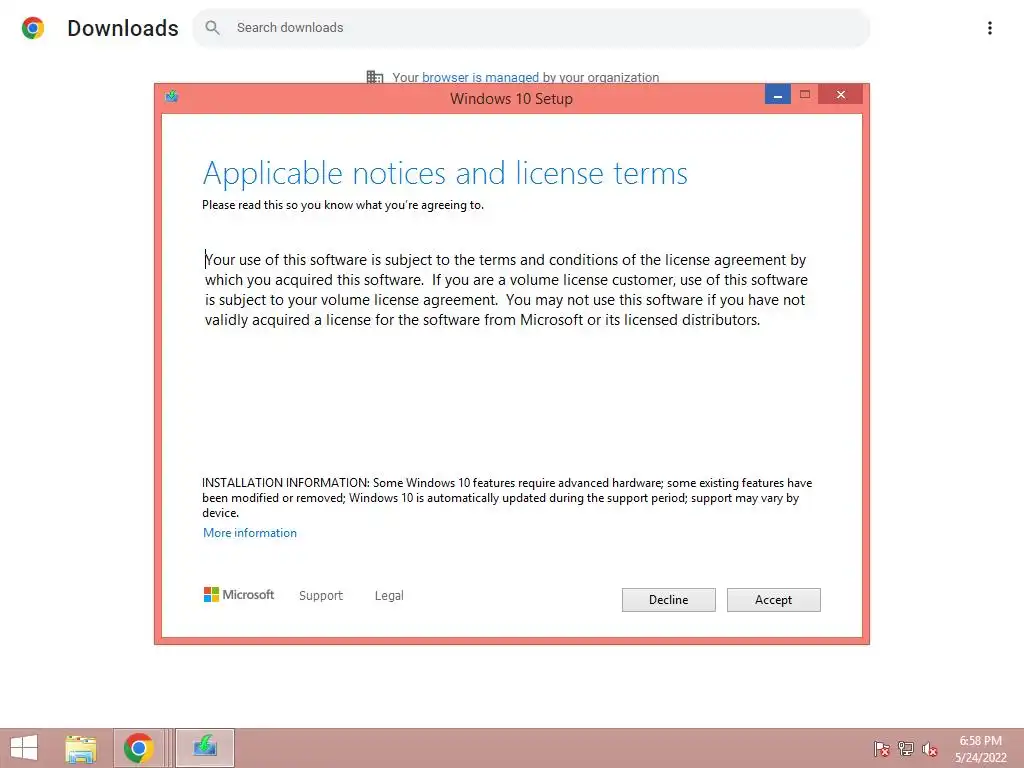The height and width of the screenshot is (768, 1024).
Task: Click the Chrome logo beside Downloads
Action: point(33,27)
